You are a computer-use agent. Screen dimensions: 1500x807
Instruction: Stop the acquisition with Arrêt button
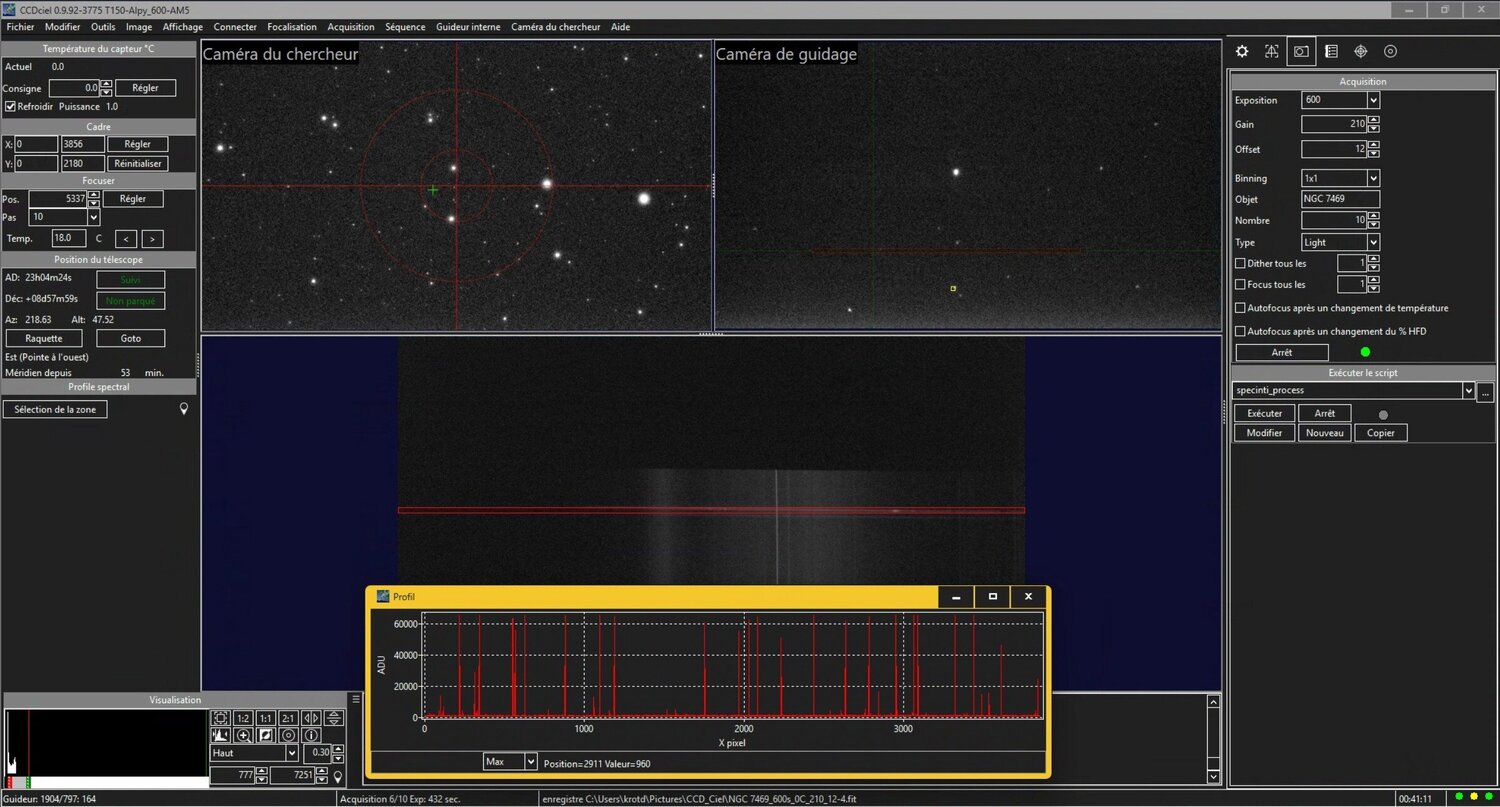[1282, 352]
